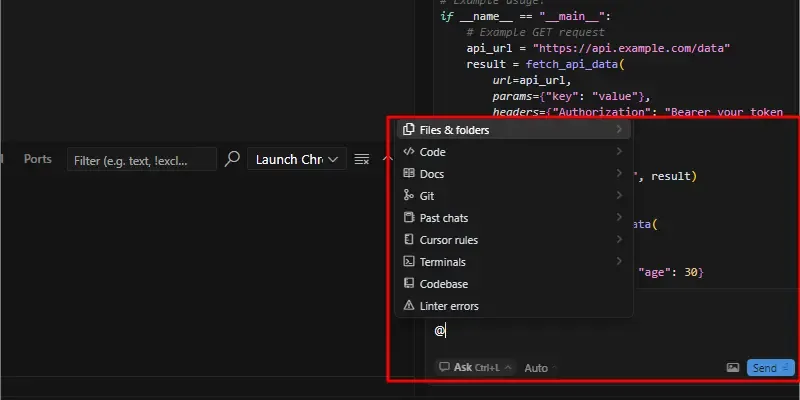The width and height of the screenshot is (800, 400).
Task: Choose Terminals from the context list
Action: point(514,262)
